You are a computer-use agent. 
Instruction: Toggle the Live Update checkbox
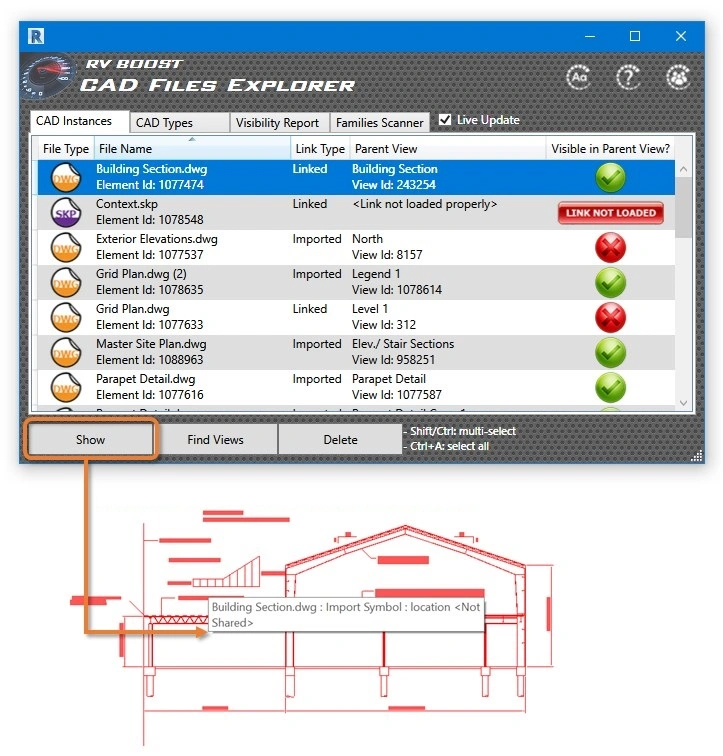(446, 120)
